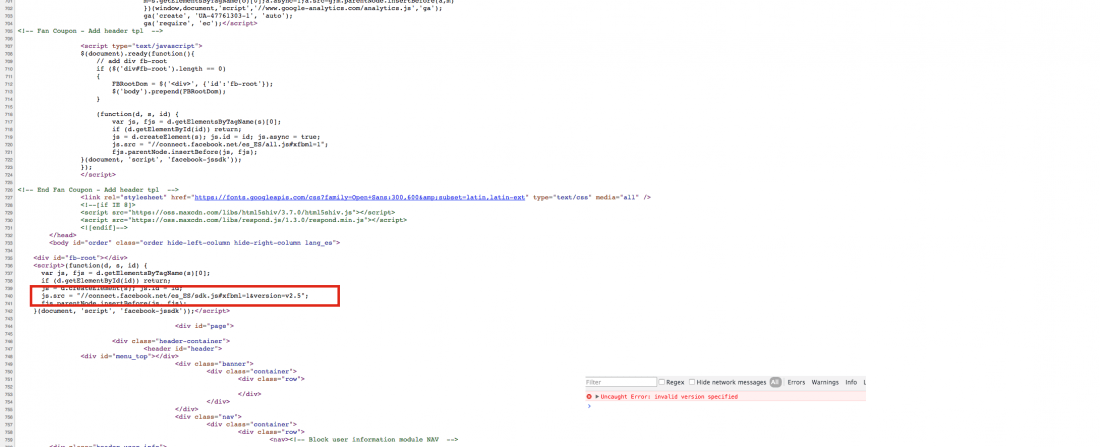
Task: Click the body id="order" tag line
Action: 194,243
